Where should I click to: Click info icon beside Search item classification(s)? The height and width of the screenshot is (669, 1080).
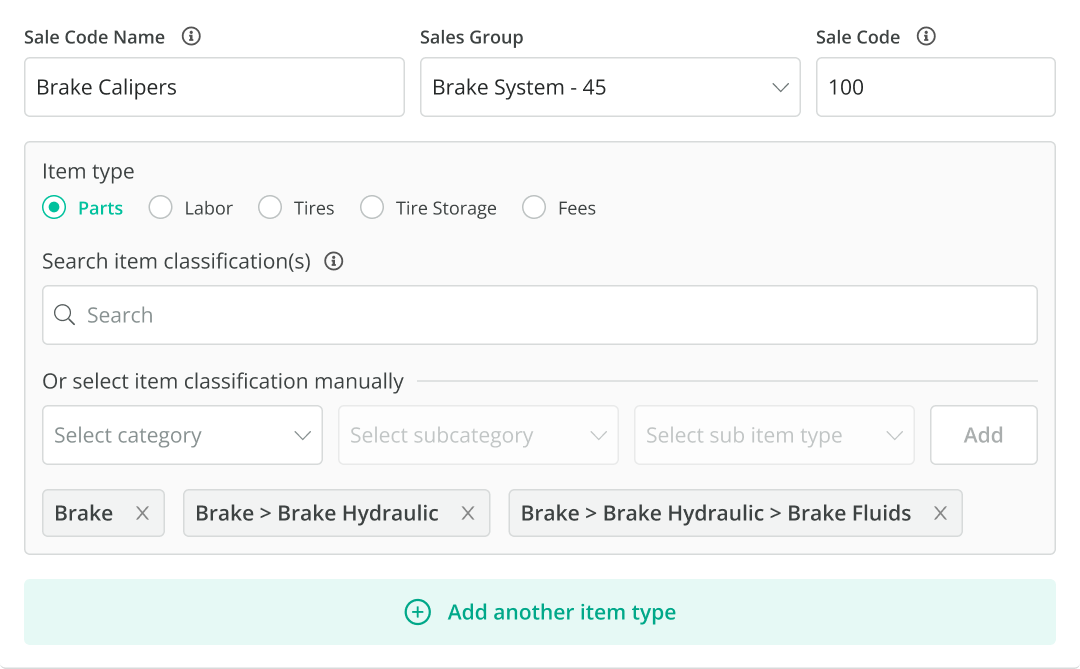click(x=334, y=261)
